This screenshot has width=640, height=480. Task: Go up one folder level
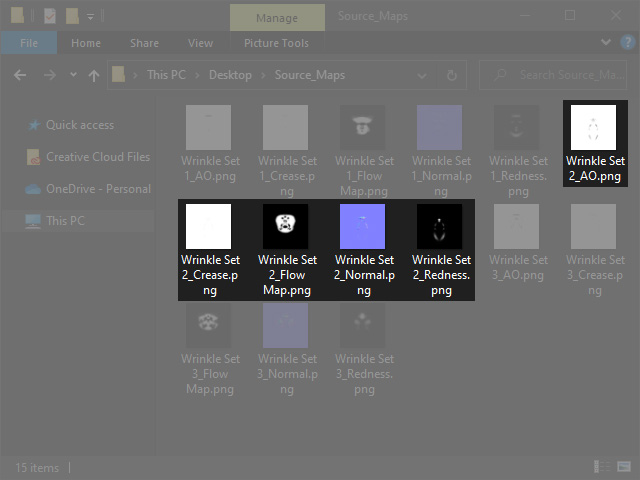(x=94, y=75)
